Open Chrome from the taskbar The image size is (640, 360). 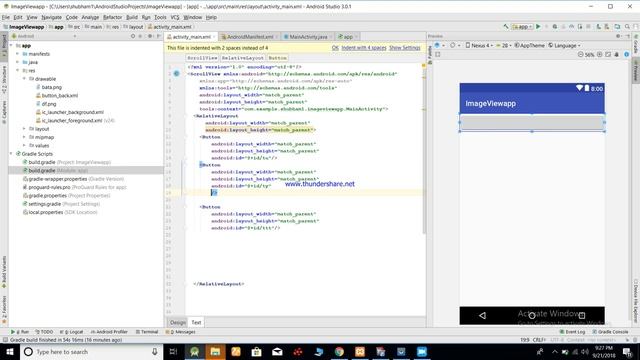pyautogui.click(x=339, y=351)
